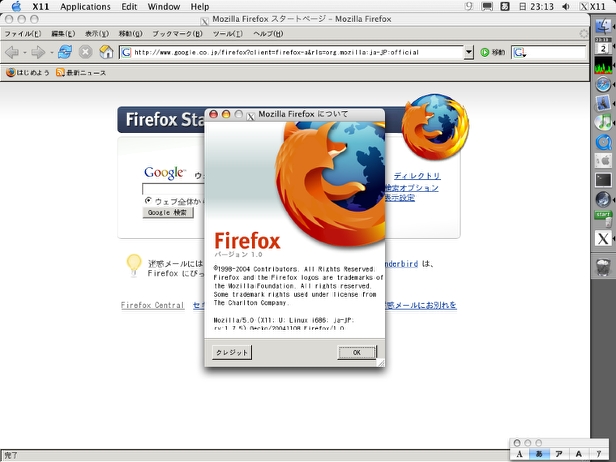Open the forward button history dropdown arrow

[x=51, y=52]
